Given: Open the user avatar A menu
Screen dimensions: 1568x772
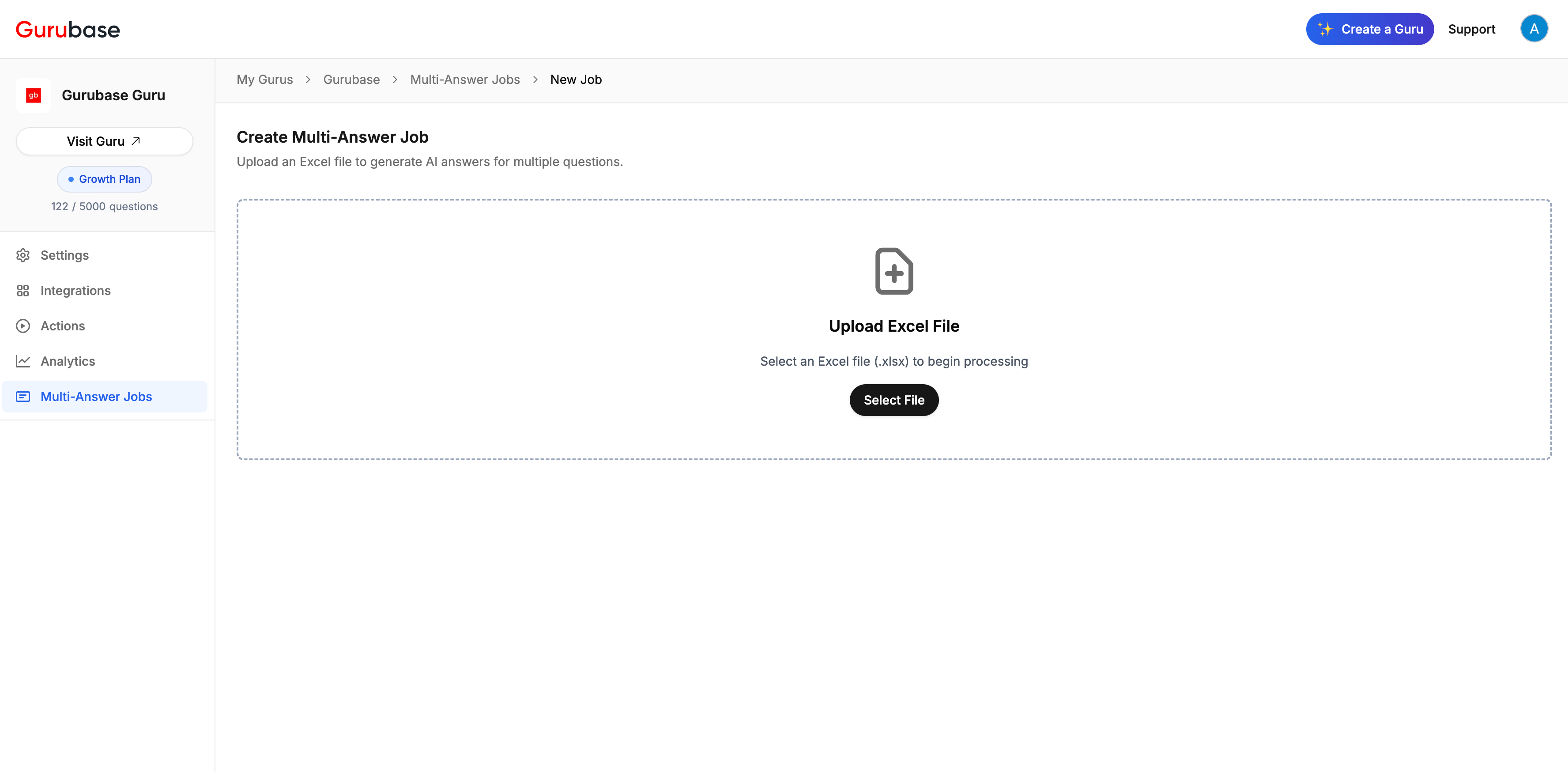Looking at the screenshot, I should (1533, 29).
